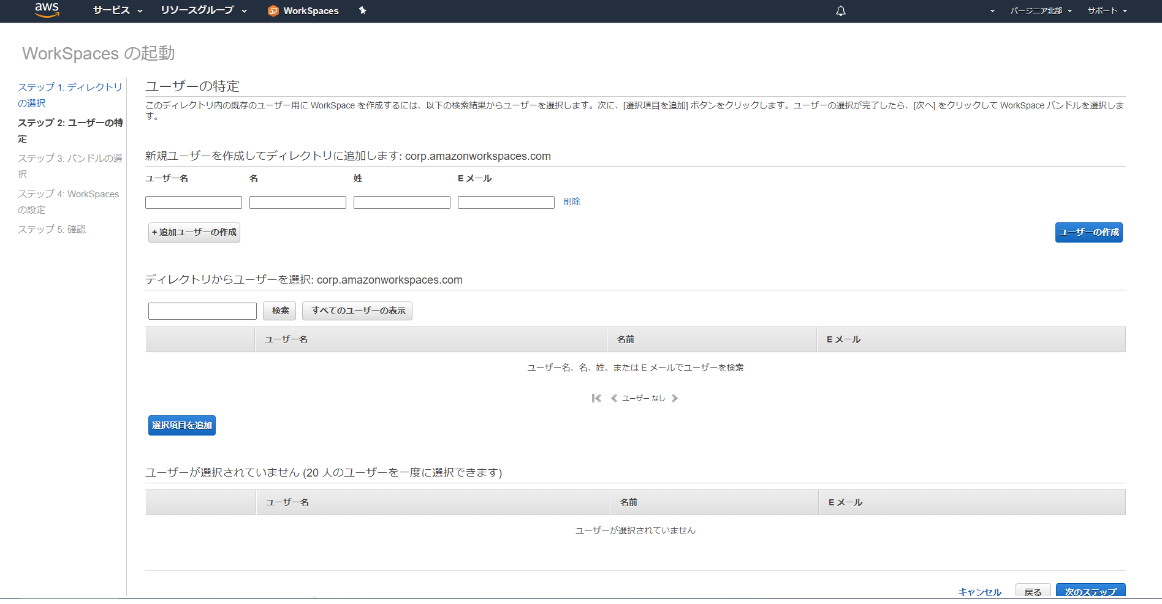The height and width of the screenshot is (604, 1162).
Task: Click the pin shortcut icon in the navbar
Action: point(362,10)
